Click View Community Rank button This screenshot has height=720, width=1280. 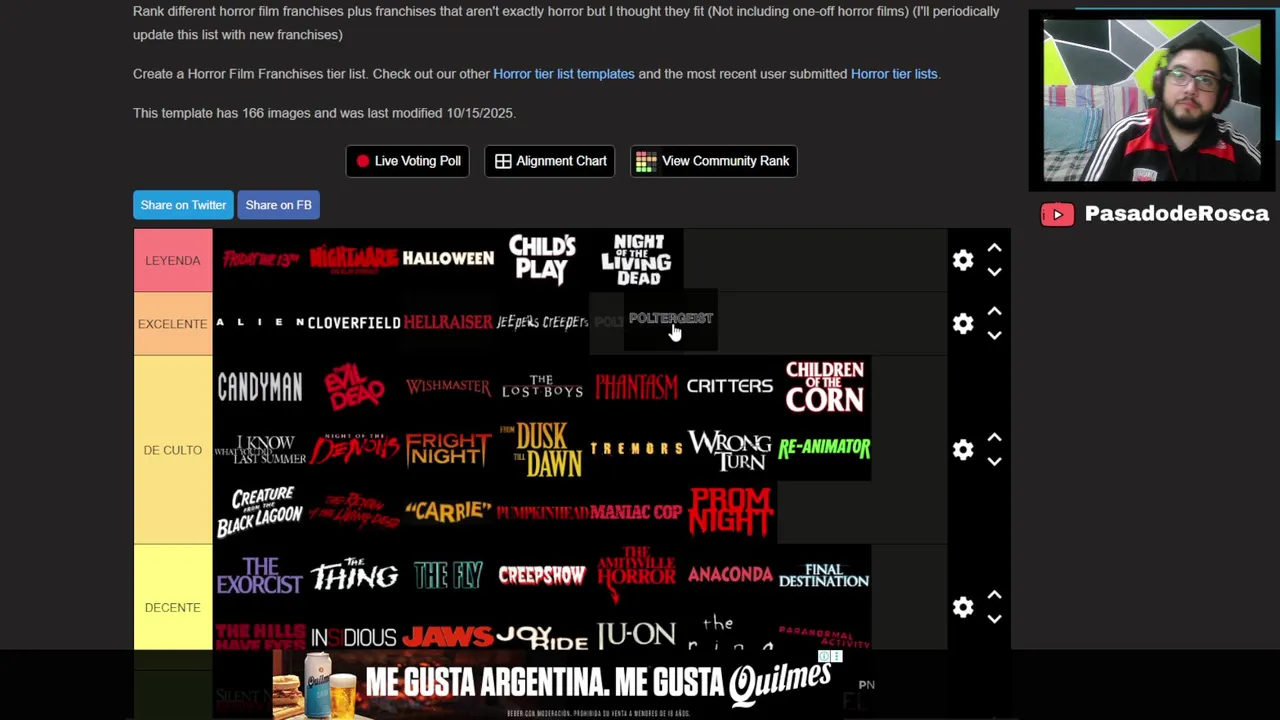pos(714,161)
